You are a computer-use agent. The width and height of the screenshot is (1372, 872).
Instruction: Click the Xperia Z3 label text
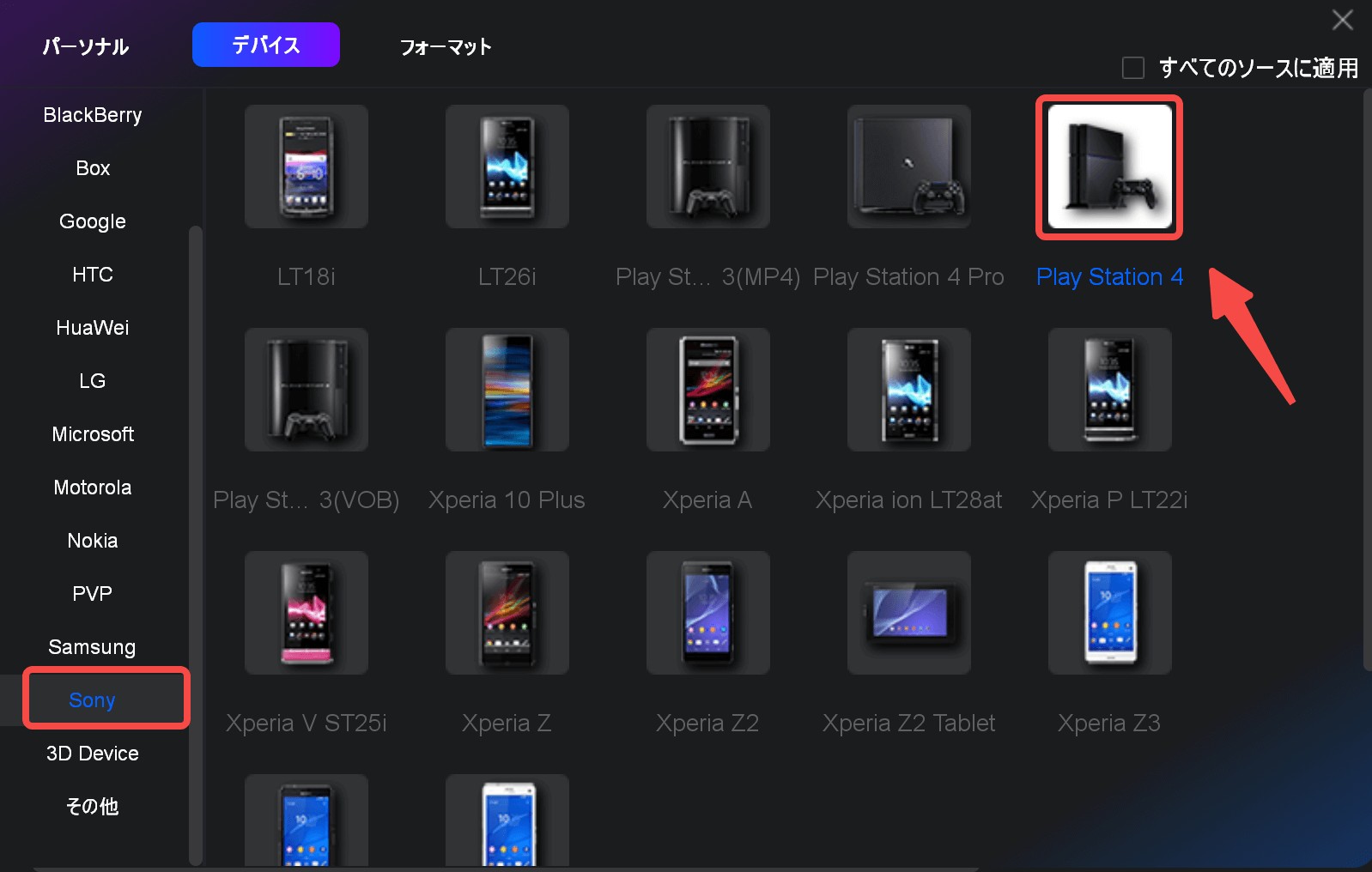point(1110,724)
